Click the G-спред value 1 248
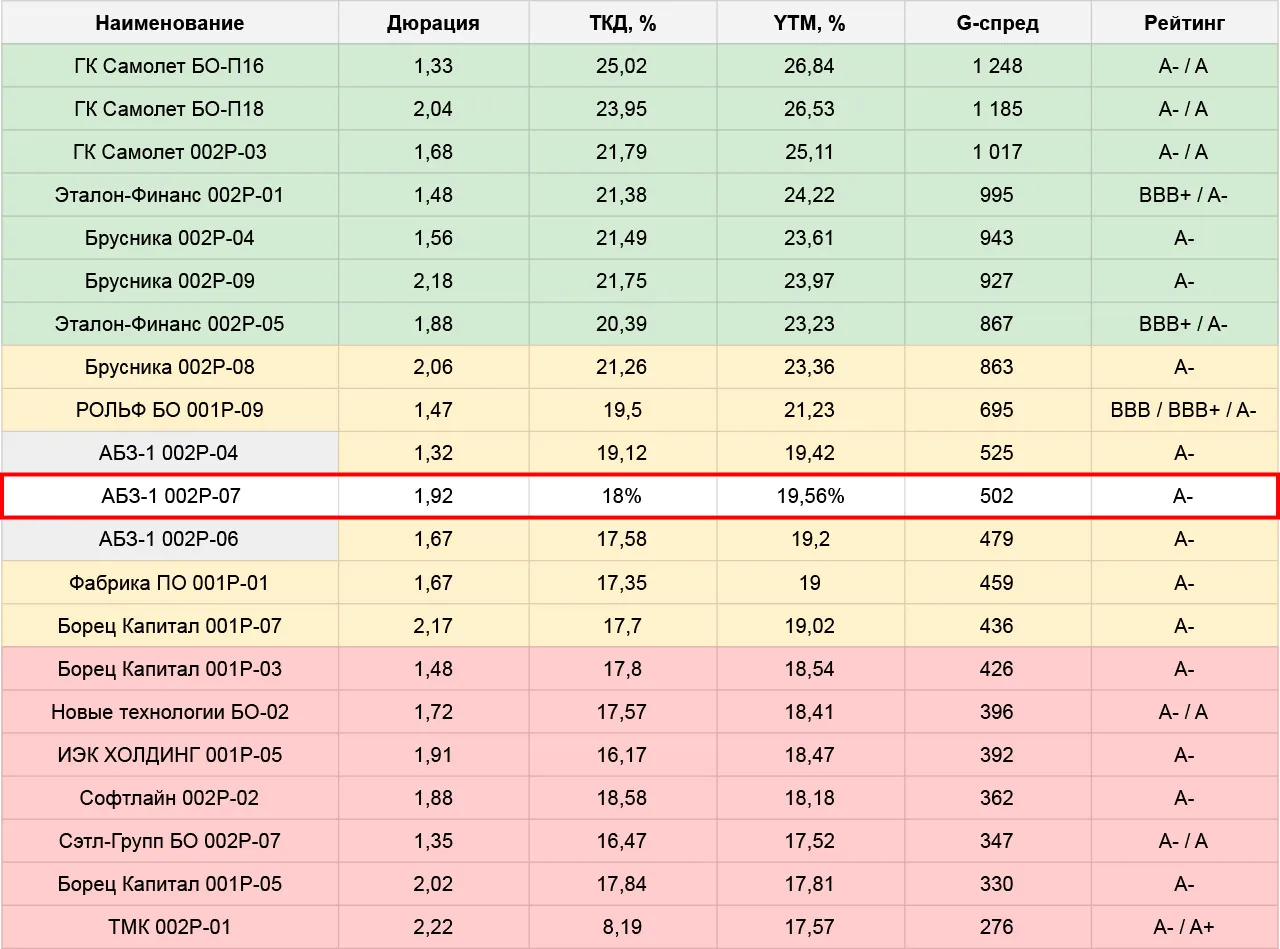Viewport: 1280px width, 949px height. point(998,66)
